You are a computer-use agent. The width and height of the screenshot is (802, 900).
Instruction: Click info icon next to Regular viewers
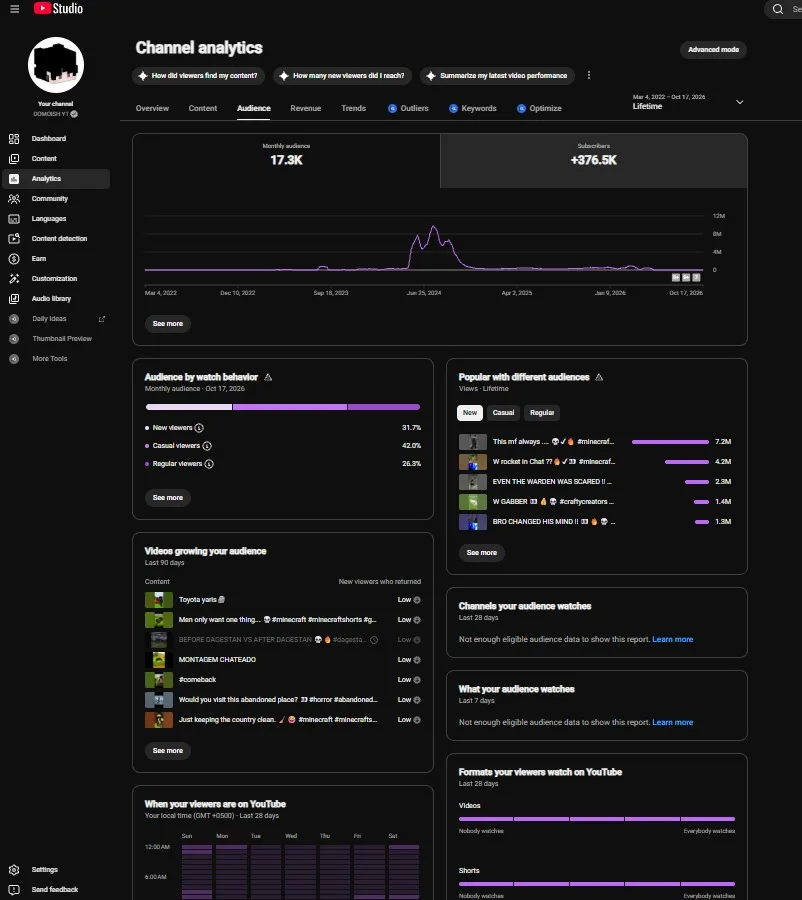pyautogui.click(x=209, y=464)
